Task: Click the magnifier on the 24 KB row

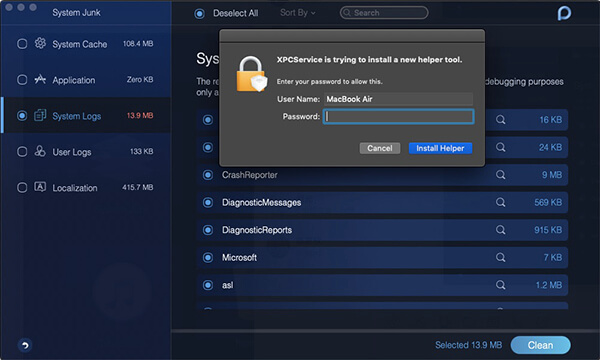Action: [x=501, y=147]
